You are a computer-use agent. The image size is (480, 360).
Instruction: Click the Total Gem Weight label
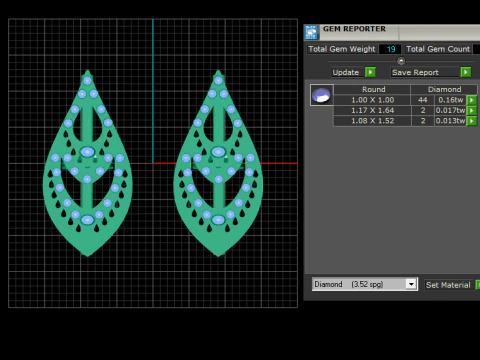[x=342, y=49]
